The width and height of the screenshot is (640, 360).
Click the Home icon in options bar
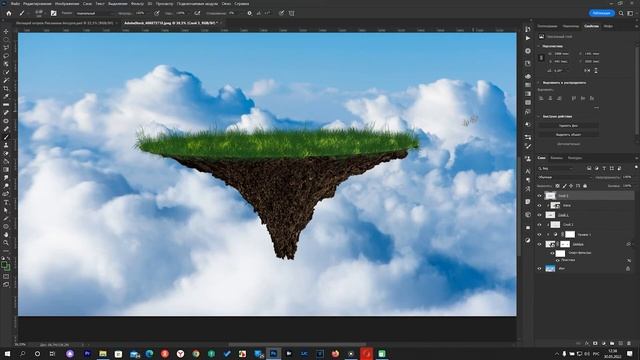click(9, 13)
